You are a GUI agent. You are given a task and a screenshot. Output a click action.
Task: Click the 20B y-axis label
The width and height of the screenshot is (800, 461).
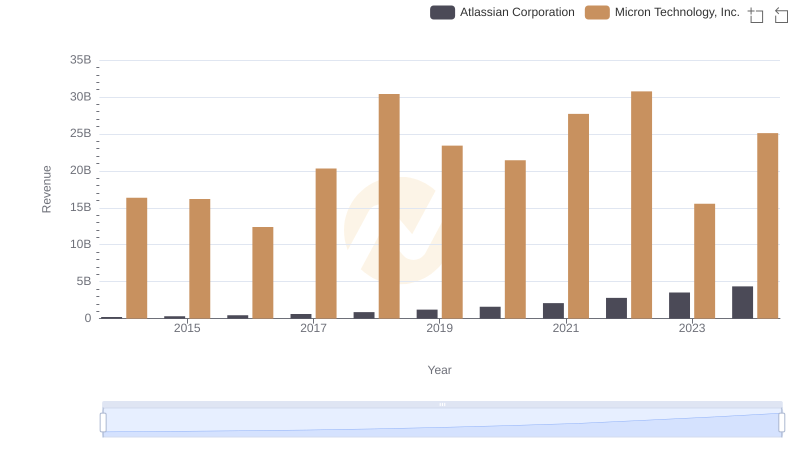click(x=81, y=170)
